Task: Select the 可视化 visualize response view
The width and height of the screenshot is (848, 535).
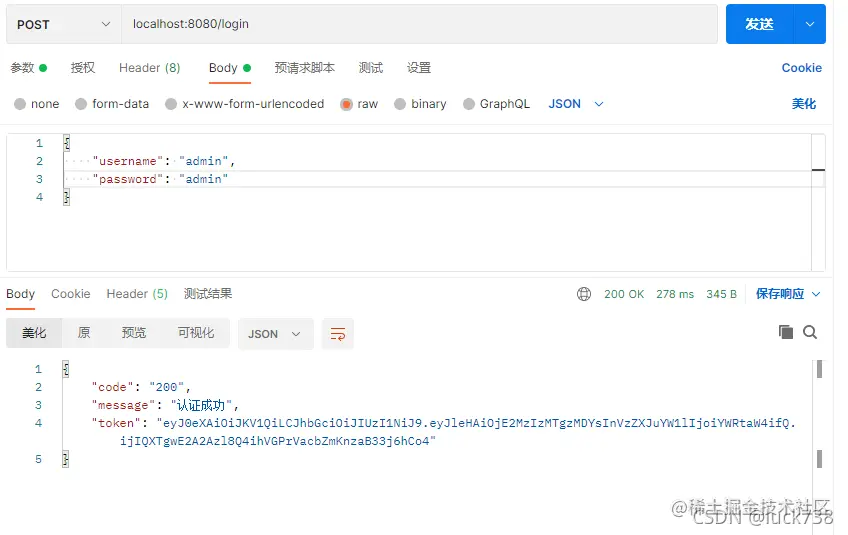Action: pyautogui.click(x=196, y=333)
